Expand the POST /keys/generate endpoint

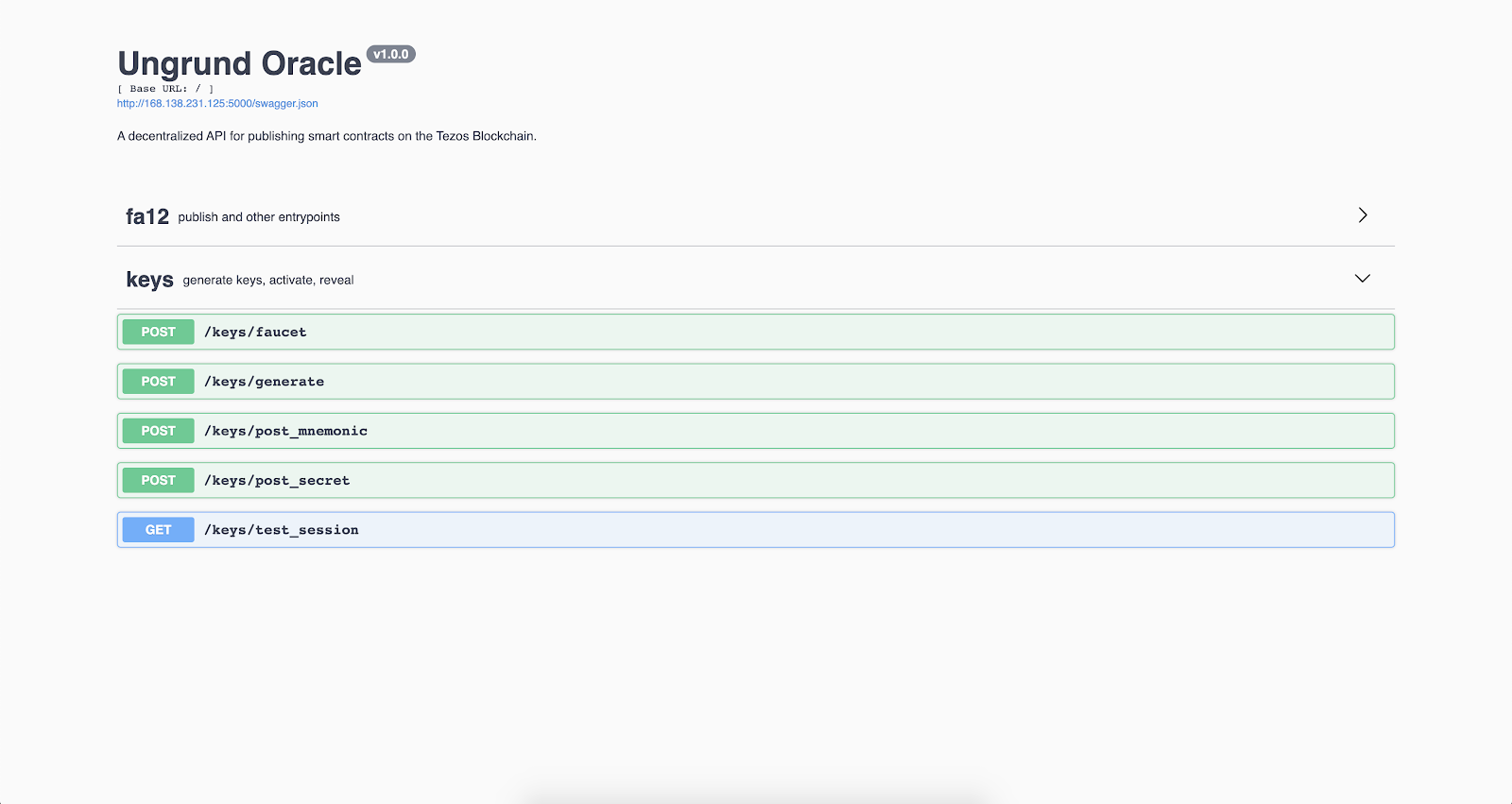(756, 382)
